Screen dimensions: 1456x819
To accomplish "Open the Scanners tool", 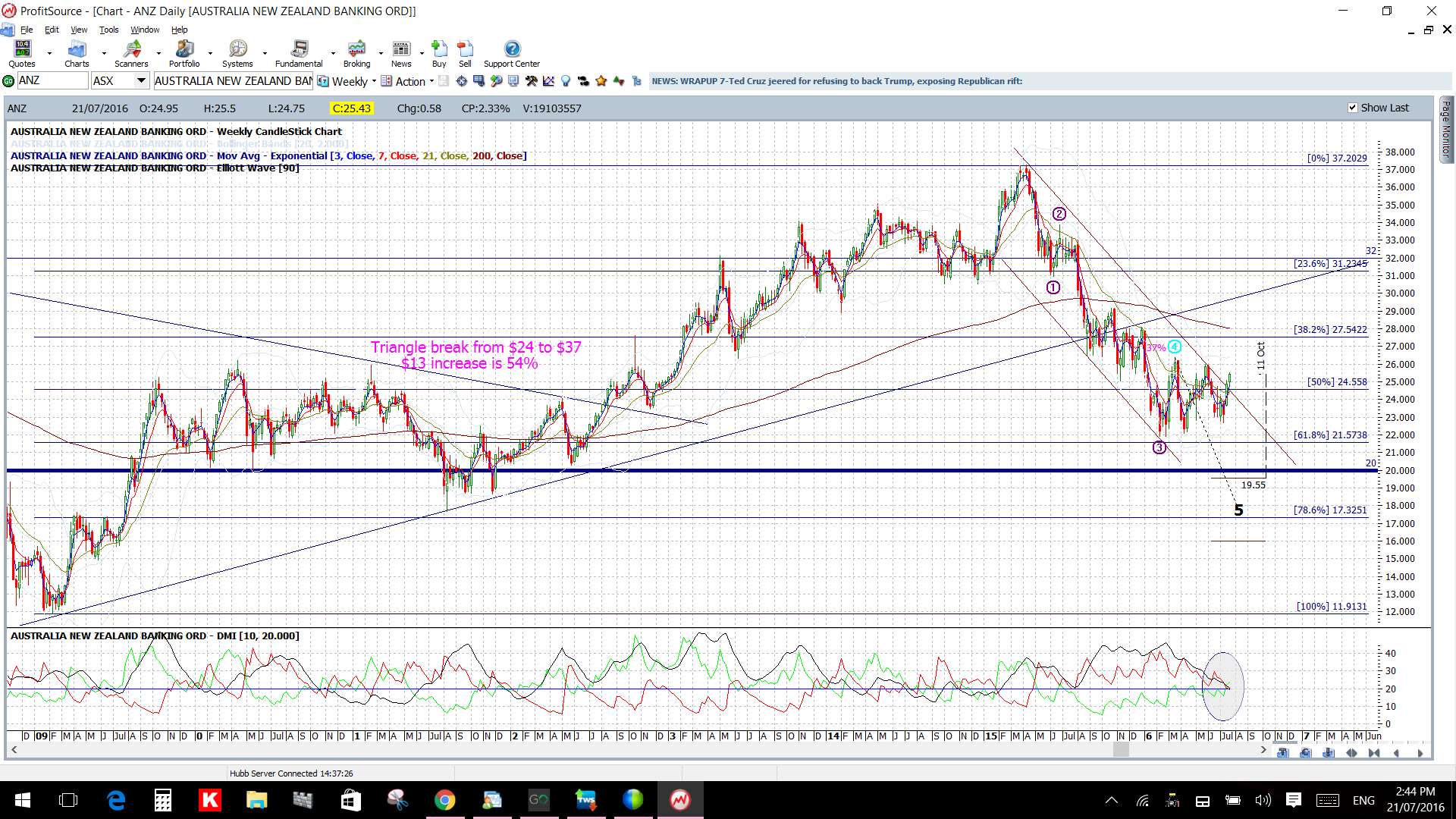I will (x=131, y=54).
